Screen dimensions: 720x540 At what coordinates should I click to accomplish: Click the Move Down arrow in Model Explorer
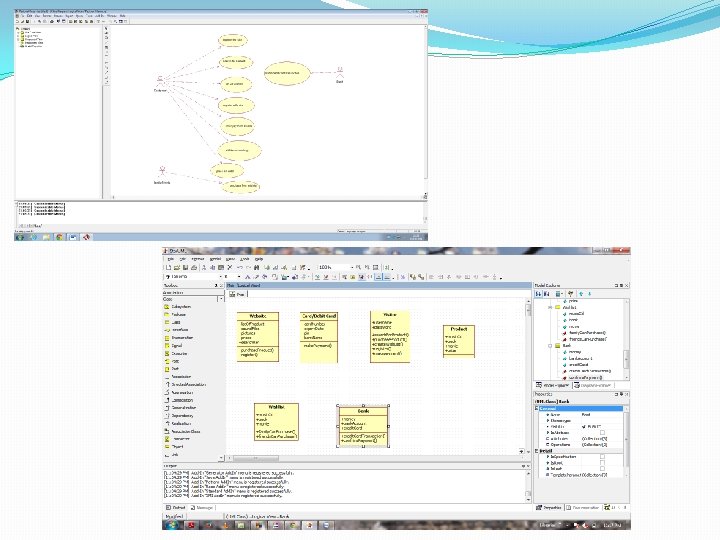[590, 293]
